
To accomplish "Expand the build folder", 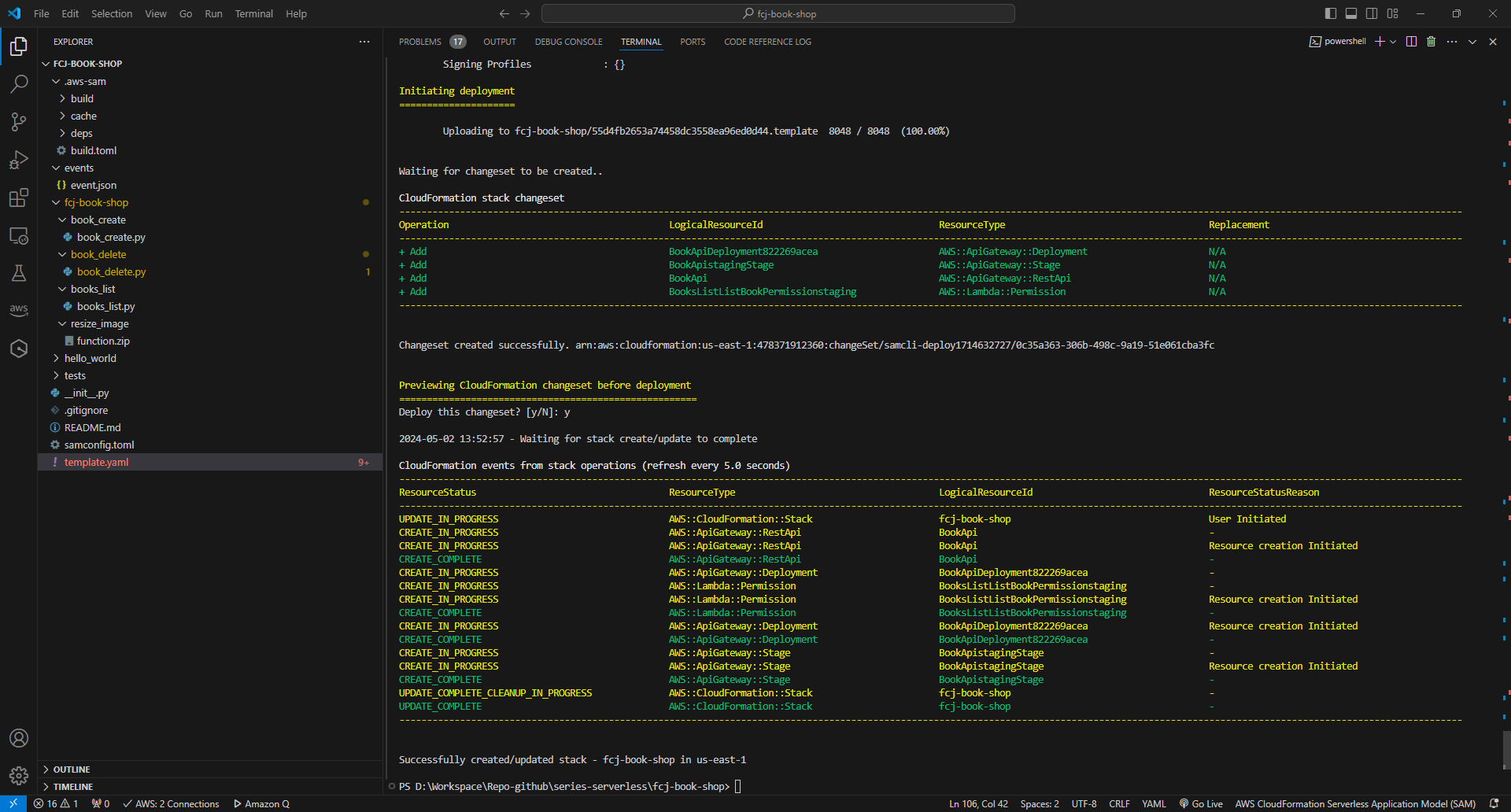I will point(62,98).
